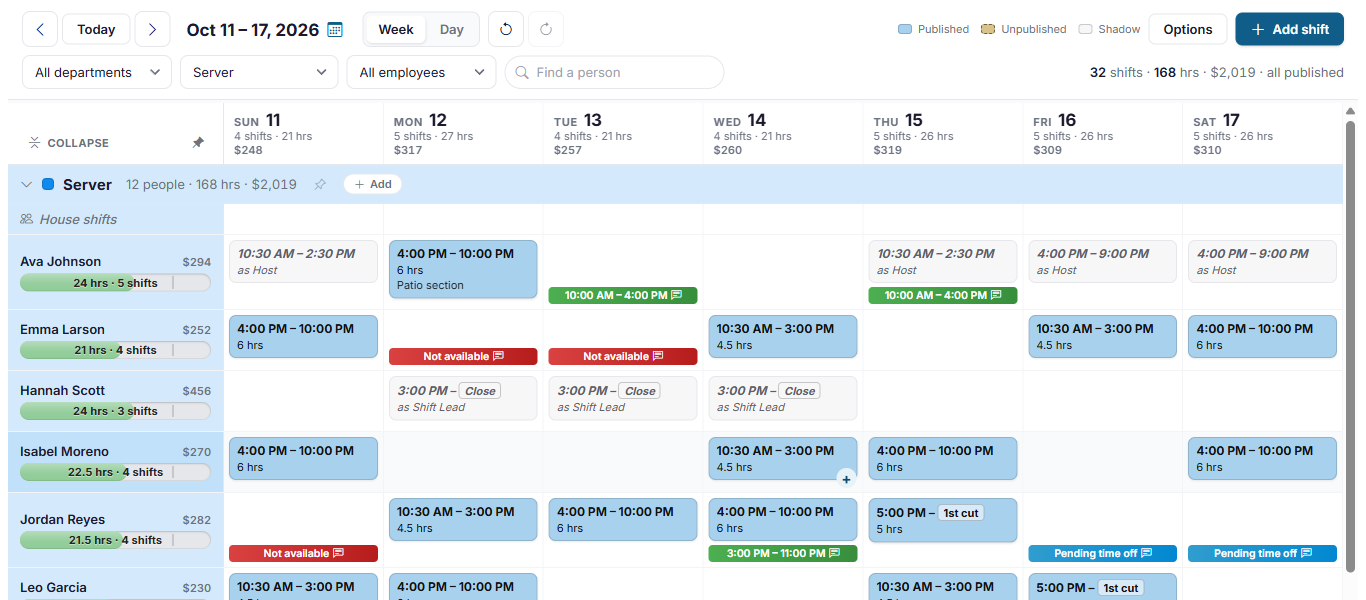Click the redo arrow icon
This screenshot has width=1366, height=600.
tap(546, 29)
